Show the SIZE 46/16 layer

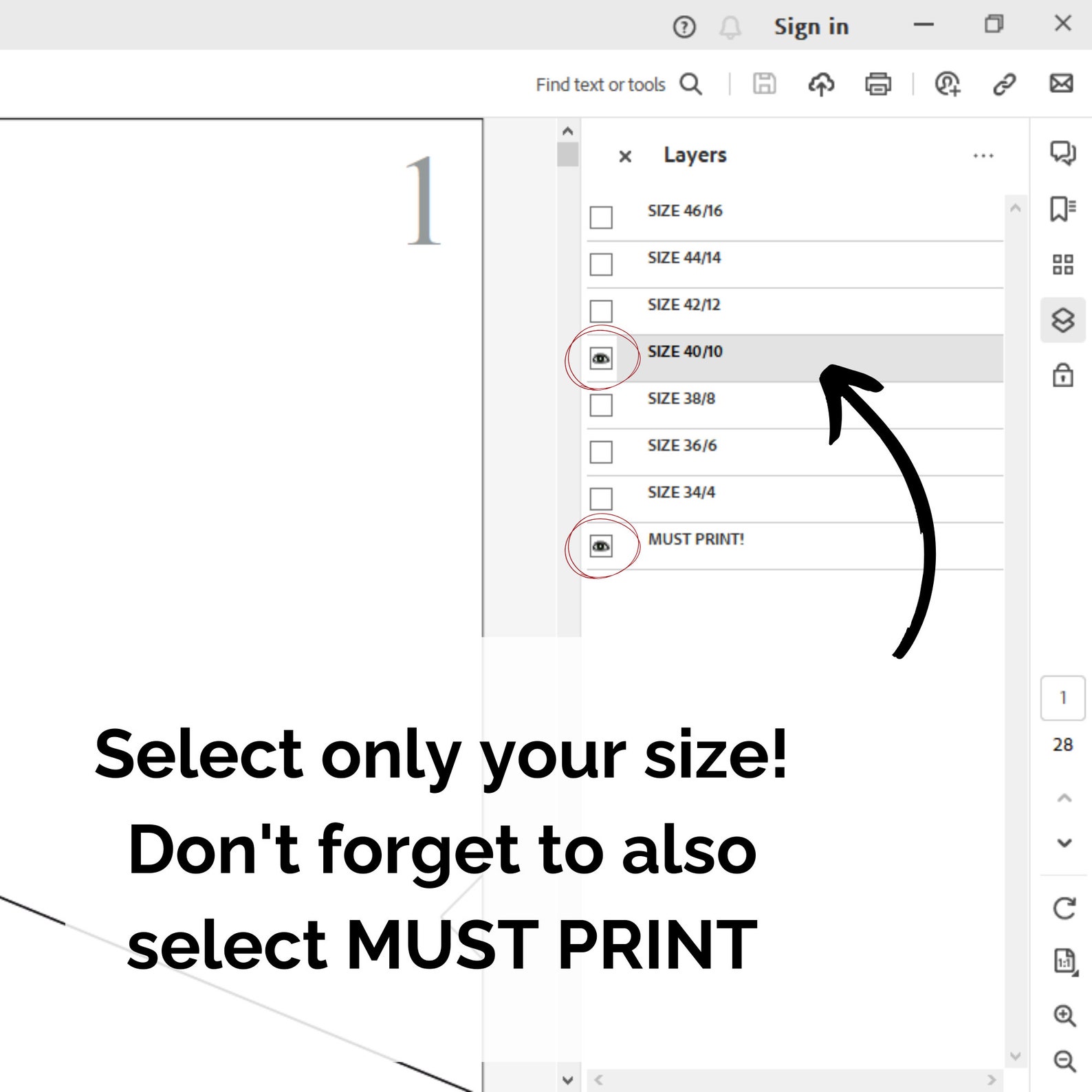click(601, 217)
